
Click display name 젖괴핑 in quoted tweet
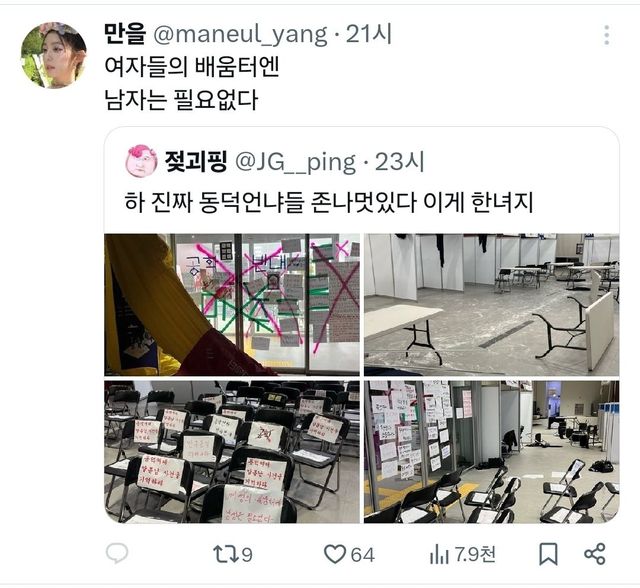[x=196, y=161]
